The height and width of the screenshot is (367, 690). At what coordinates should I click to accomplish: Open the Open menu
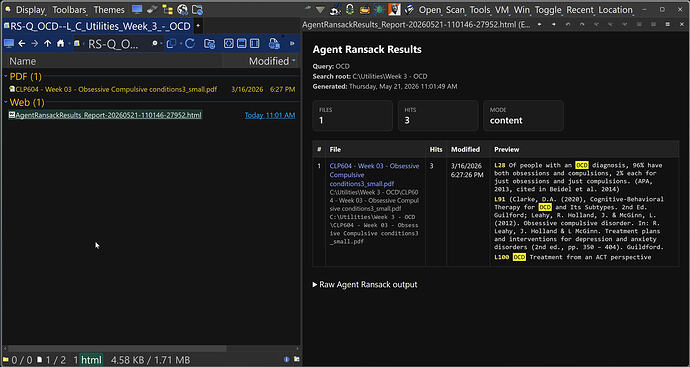(x=429, y=10)
